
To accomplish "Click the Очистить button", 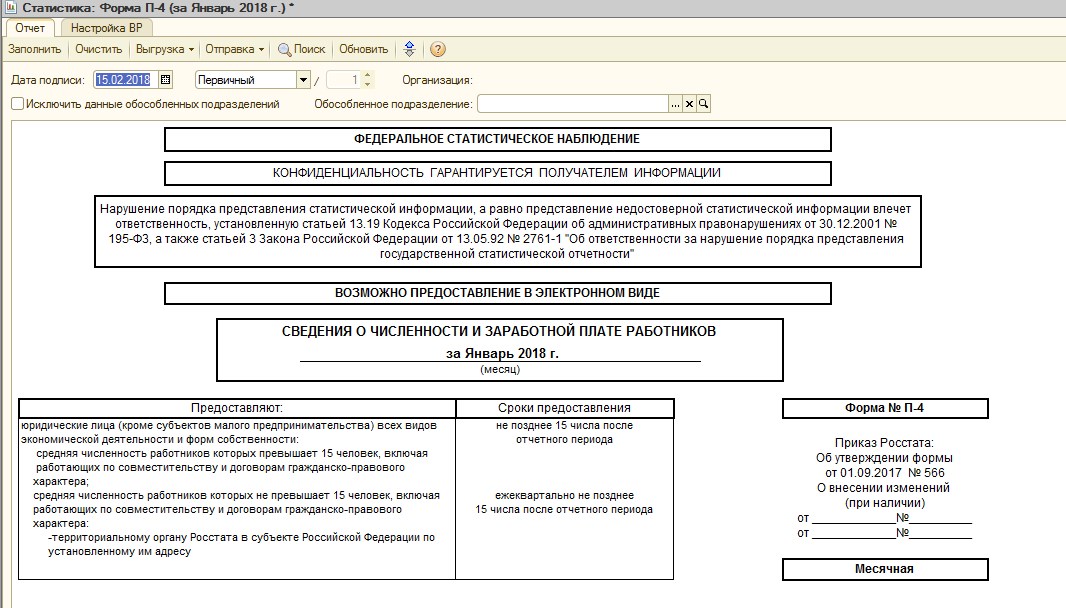I will [x=99, y=49].
